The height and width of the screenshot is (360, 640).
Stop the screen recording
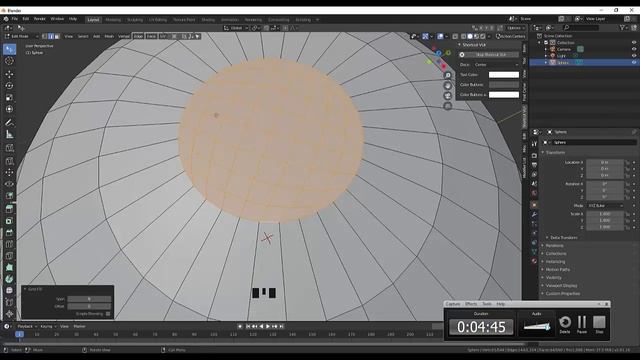pos(599,324)
